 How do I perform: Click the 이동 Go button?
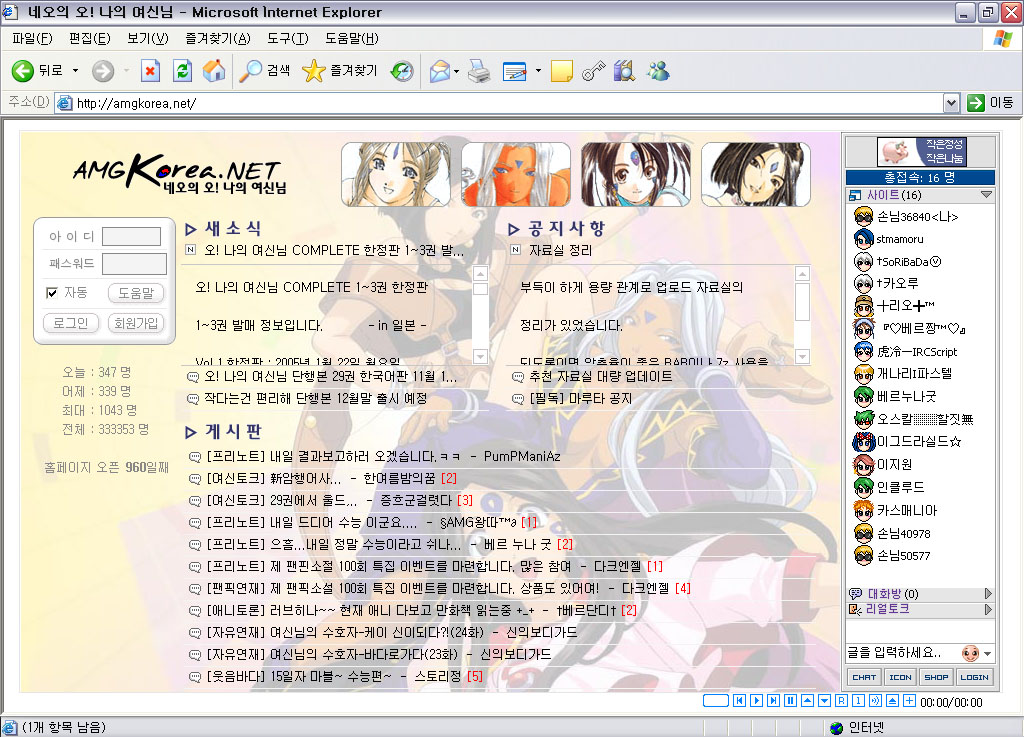click(x=991, y=102)
